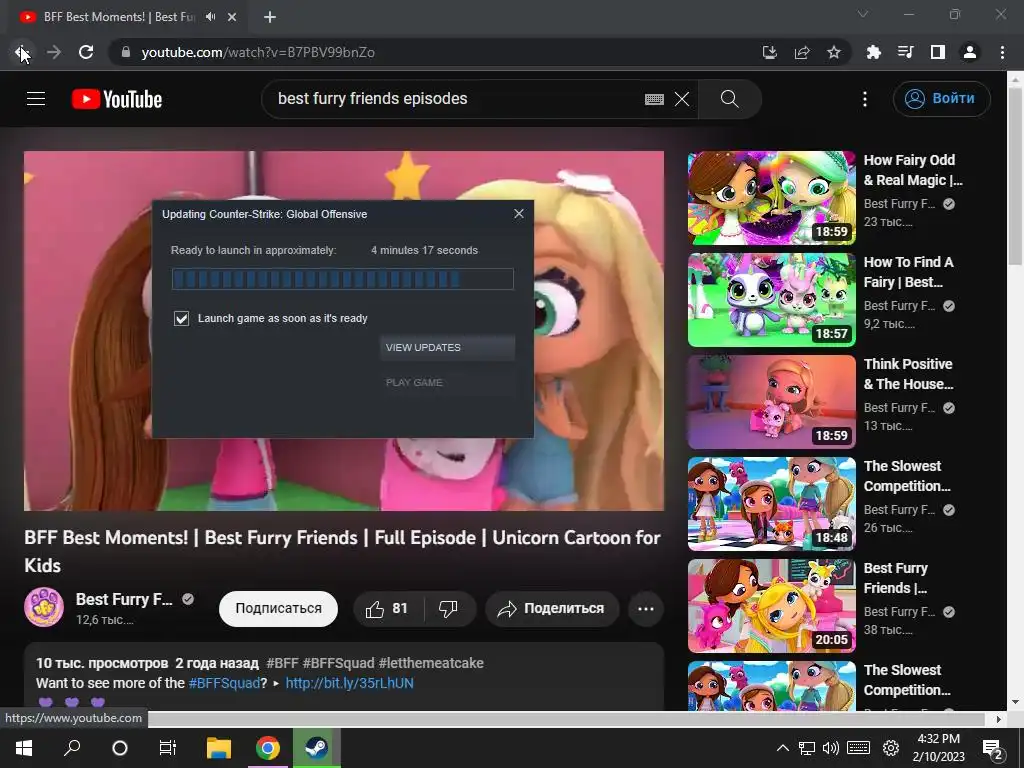The width and height of the screenshot is (1024, 768).
Task: Click the Steam update progress bar
Action: click(x=342, y=279)
